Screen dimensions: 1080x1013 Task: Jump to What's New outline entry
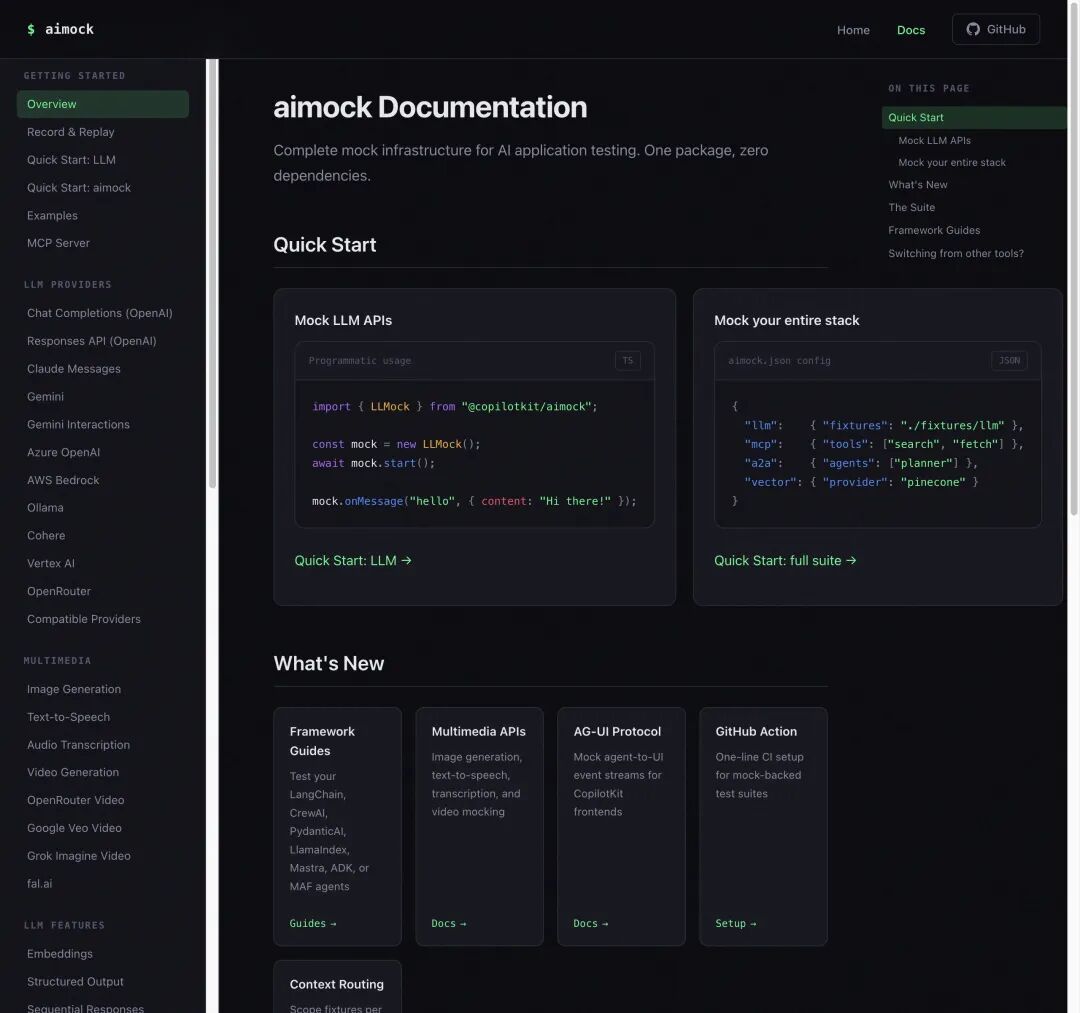(x=917, y=185)
